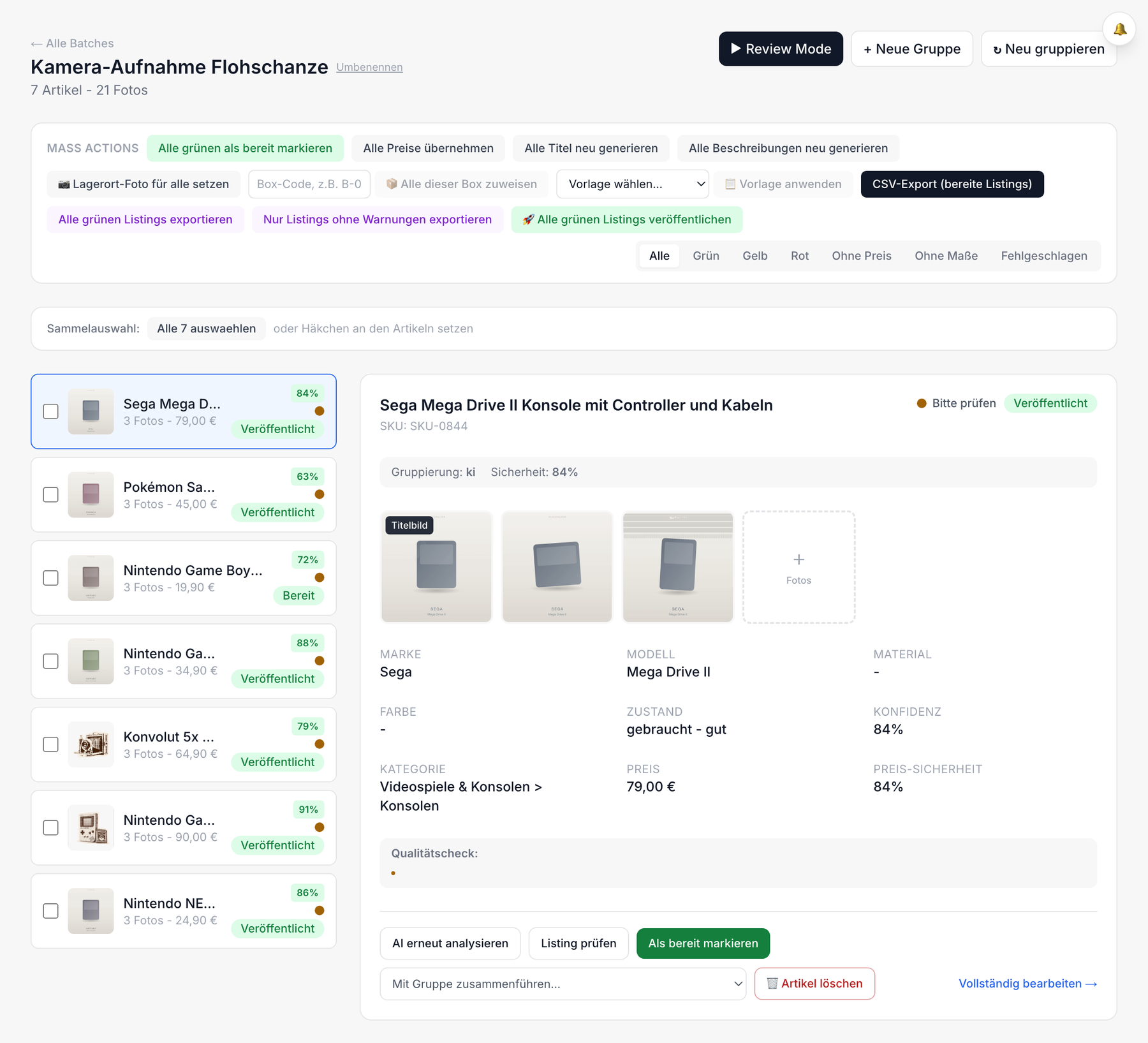Click the Umbenennen link
Viewport: 1148px width, 1043px height.
pos(369,67)
